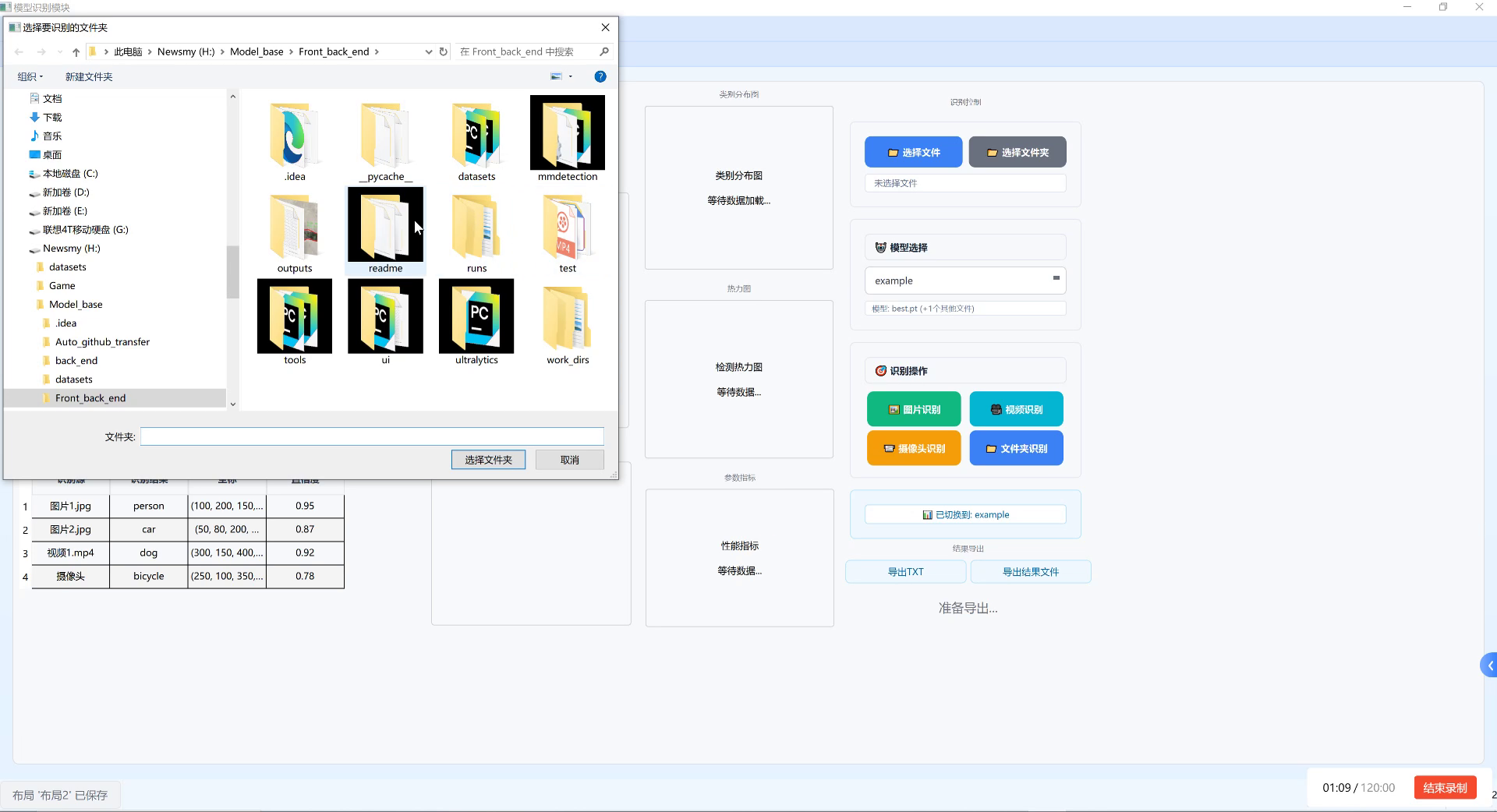1497x812 pixels.
Task: Select 文档 in the navigation tree
Action: (52, 98)
